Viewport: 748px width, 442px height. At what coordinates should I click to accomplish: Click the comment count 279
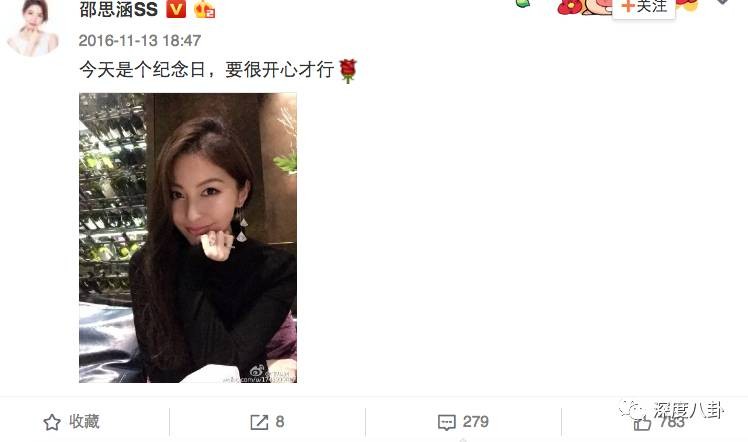point(476,421)
